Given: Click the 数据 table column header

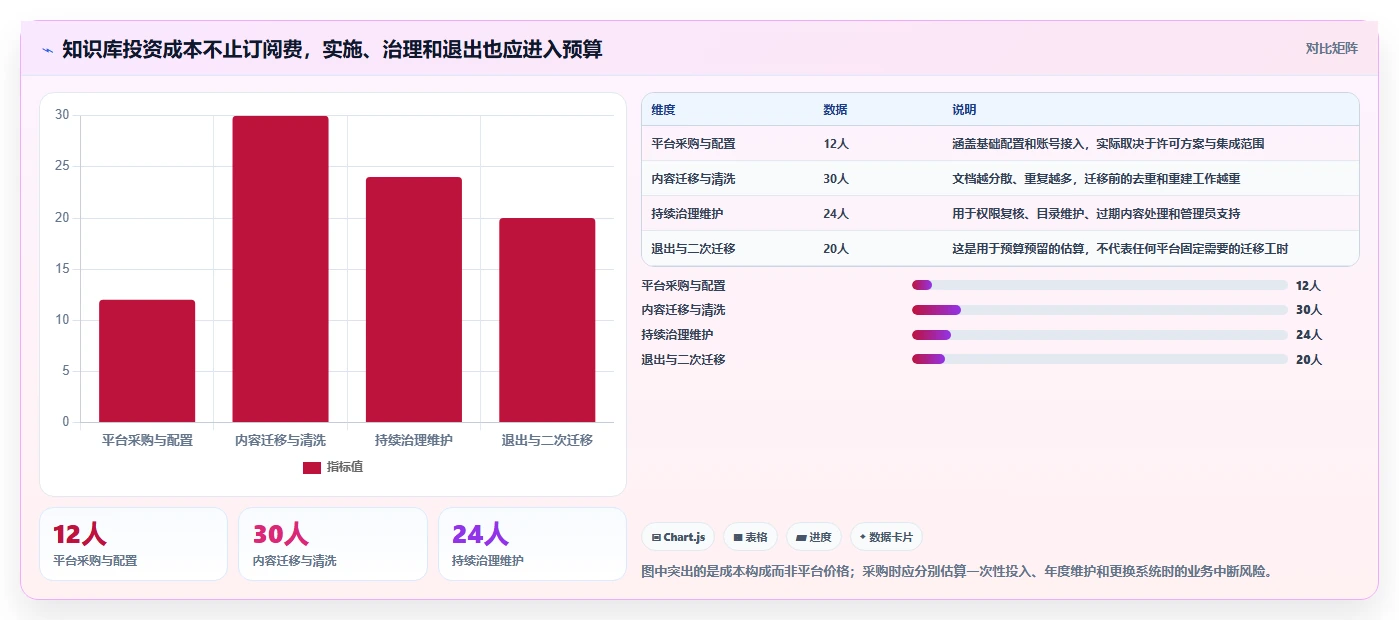Looking at the screenshot, I should (835, 110).
